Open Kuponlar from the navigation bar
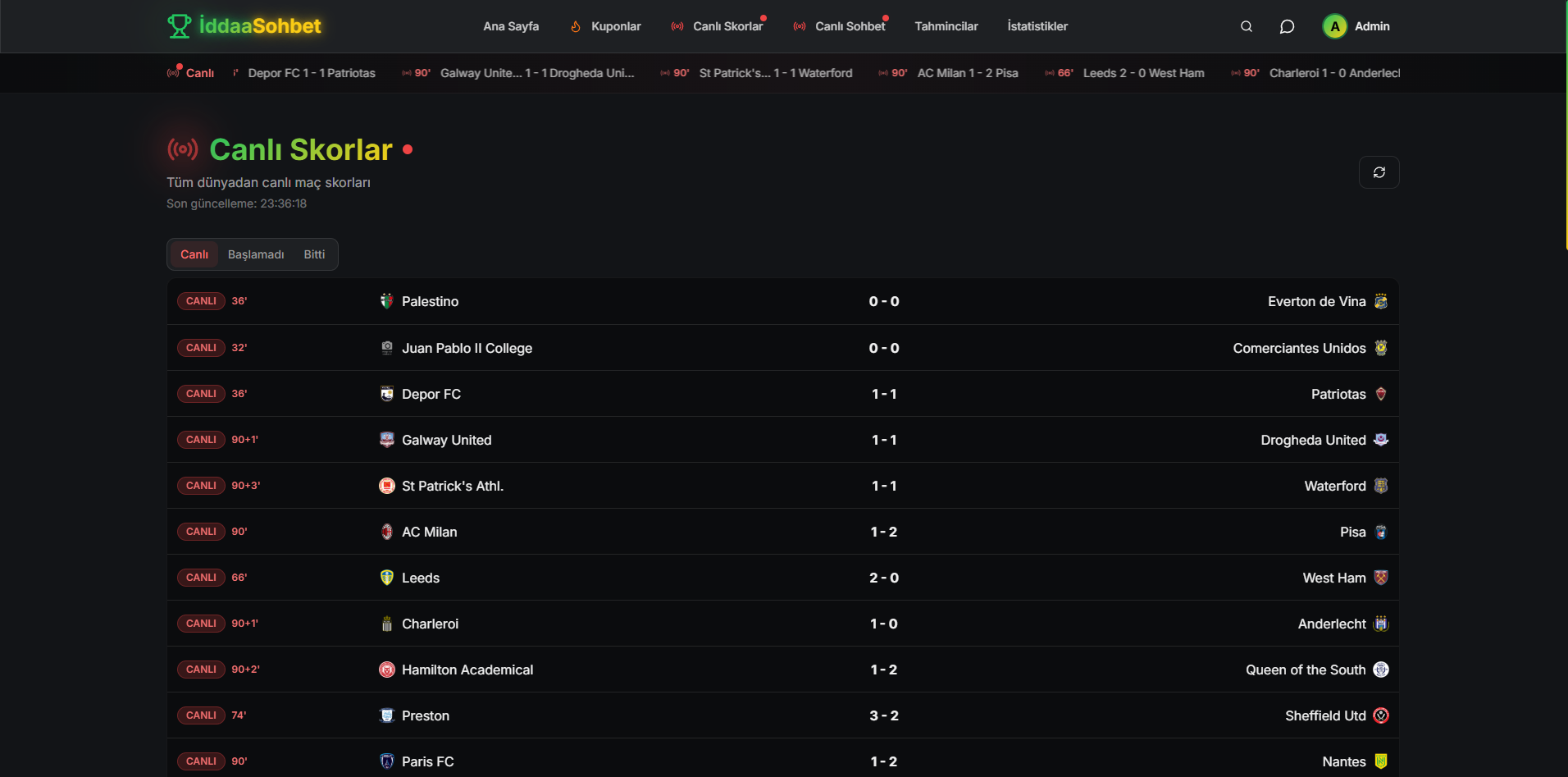The height and width of the screenshot is (777, 1568). click(x=606, y=26)
